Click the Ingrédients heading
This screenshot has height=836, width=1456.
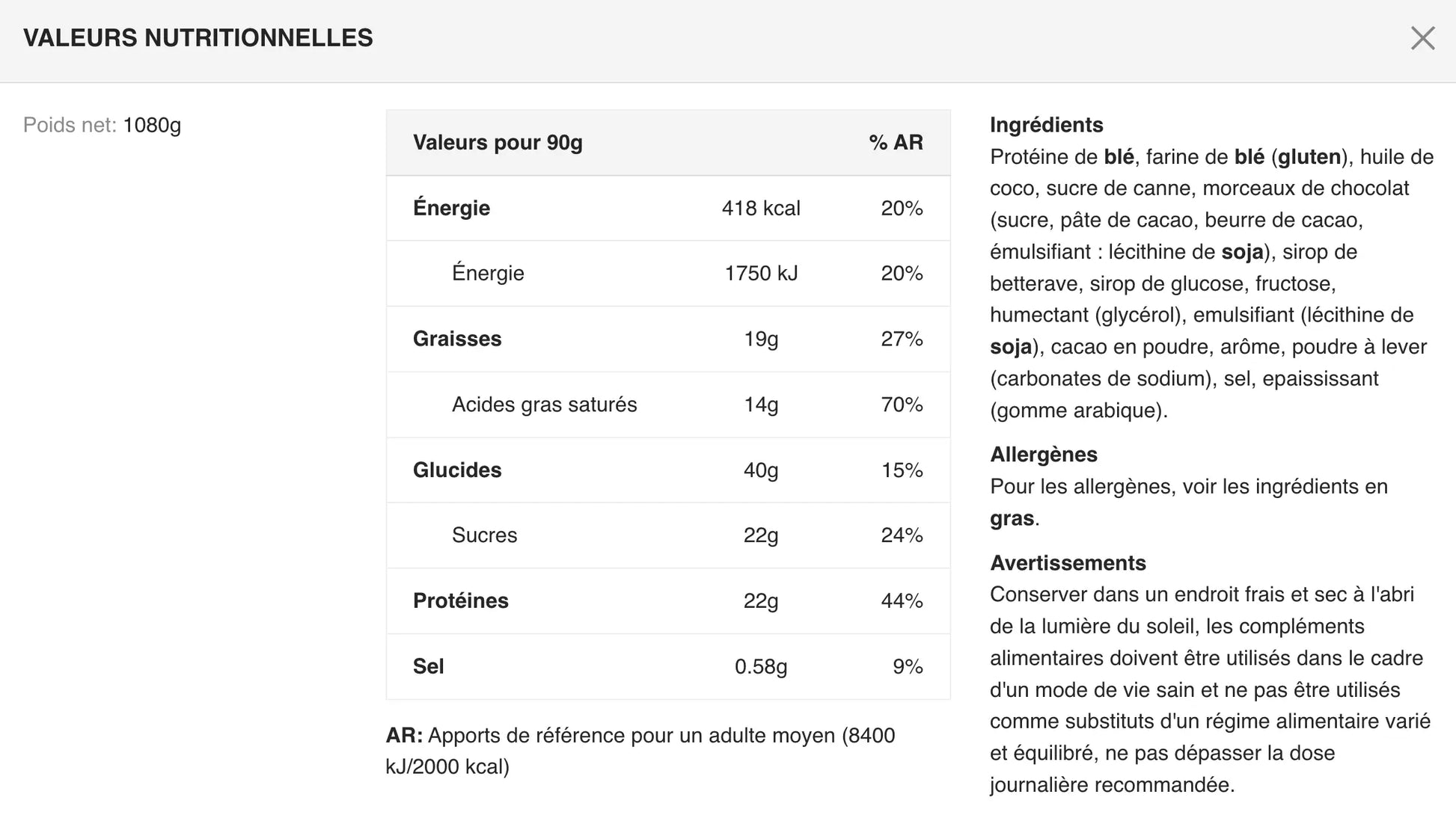[x=1046, y=125]
